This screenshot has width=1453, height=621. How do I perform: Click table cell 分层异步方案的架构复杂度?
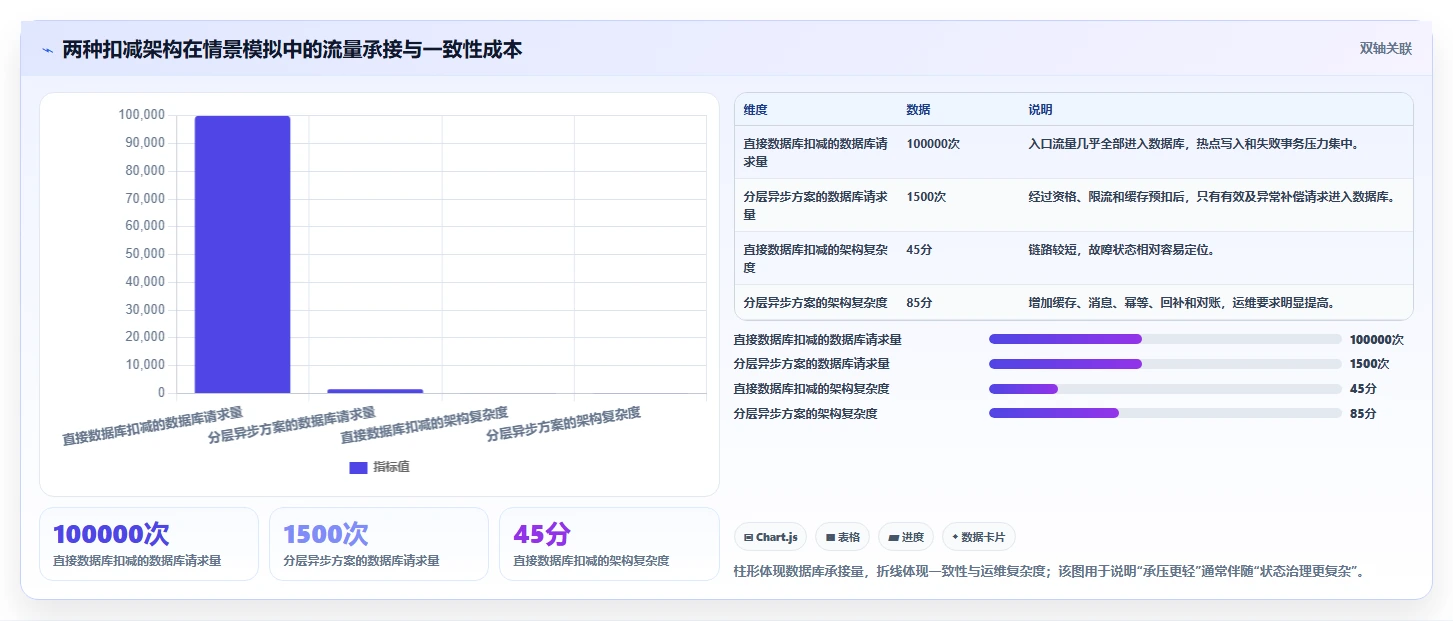tap(815, 302)
